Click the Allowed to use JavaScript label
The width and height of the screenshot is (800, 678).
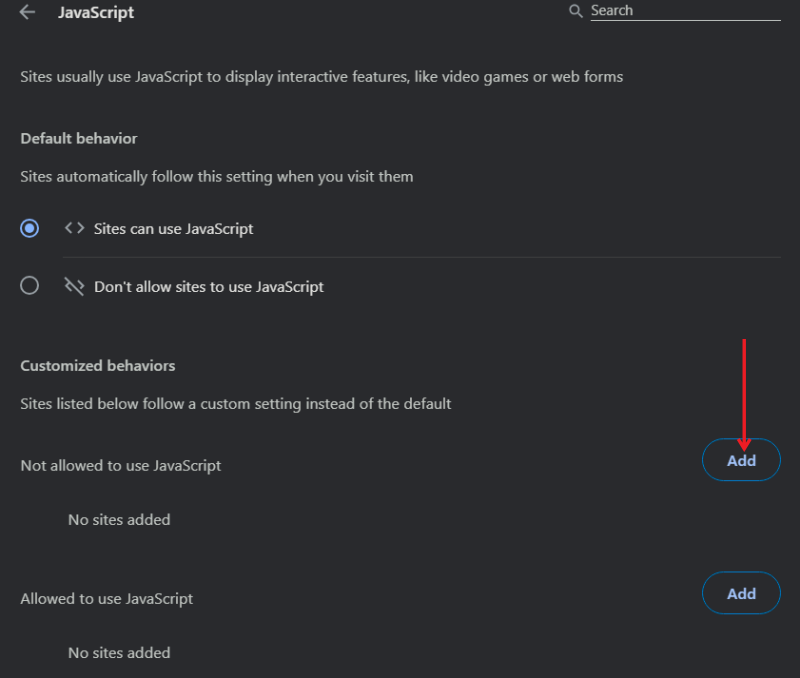point(106,598)
